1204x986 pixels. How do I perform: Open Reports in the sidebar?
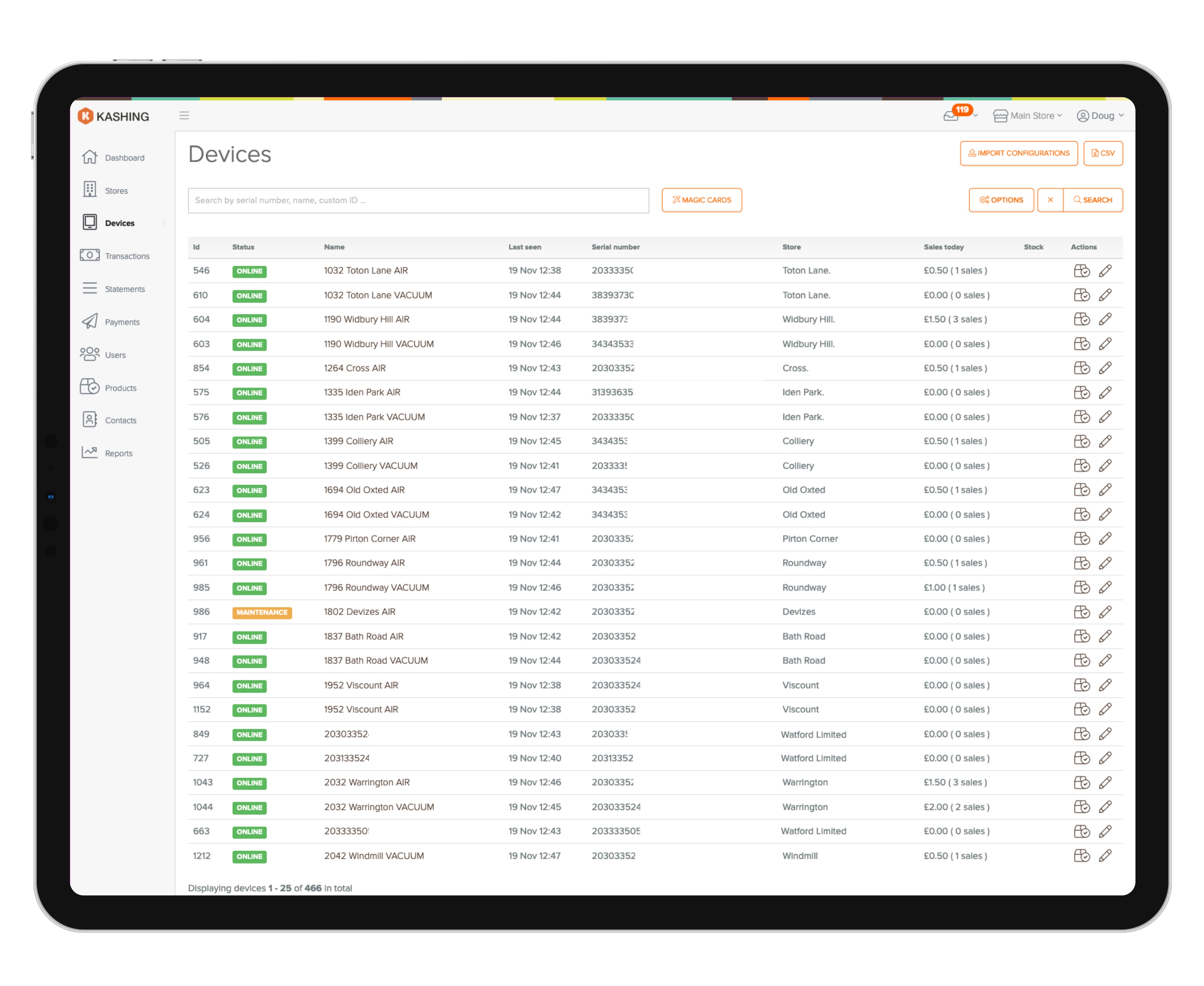coord(107,453)
